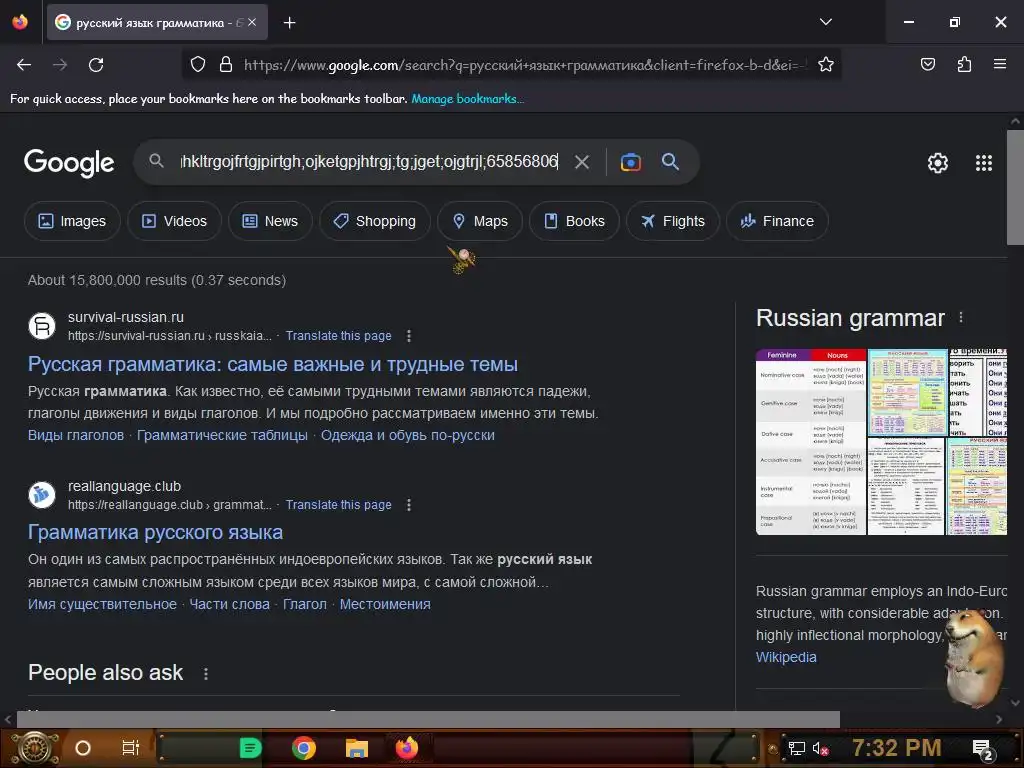Open the green notes app on taskbar
This screenshot has width=1024, height=768.
click(250, 748)
